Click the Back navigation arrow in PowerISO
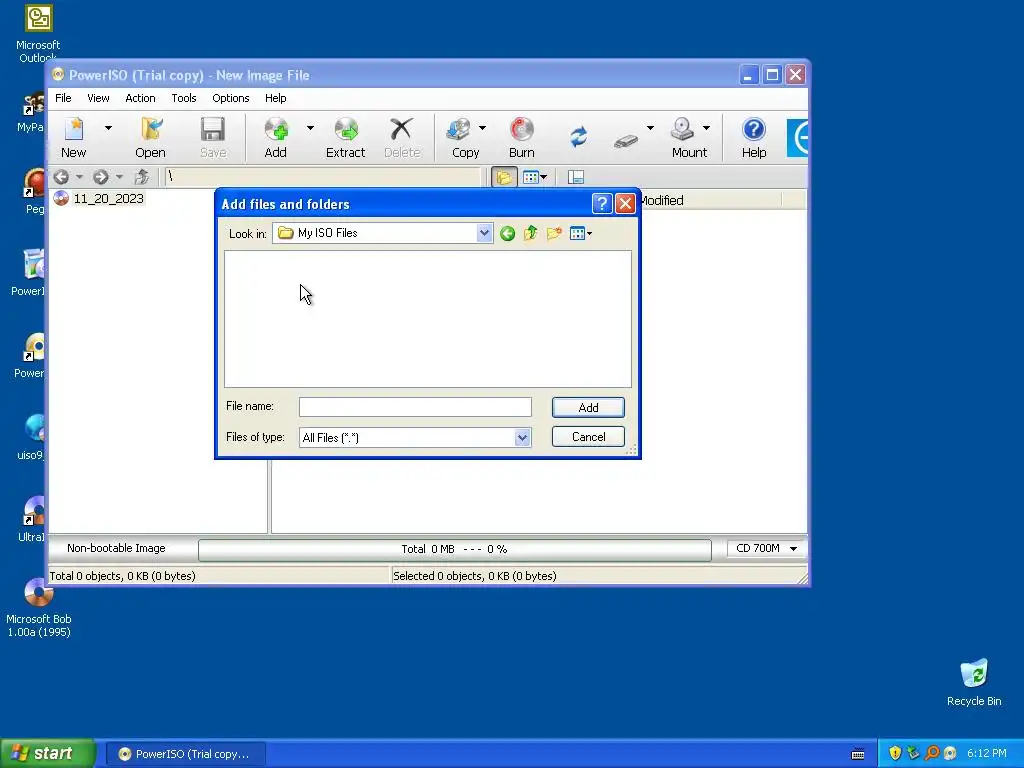 point(61,177)
